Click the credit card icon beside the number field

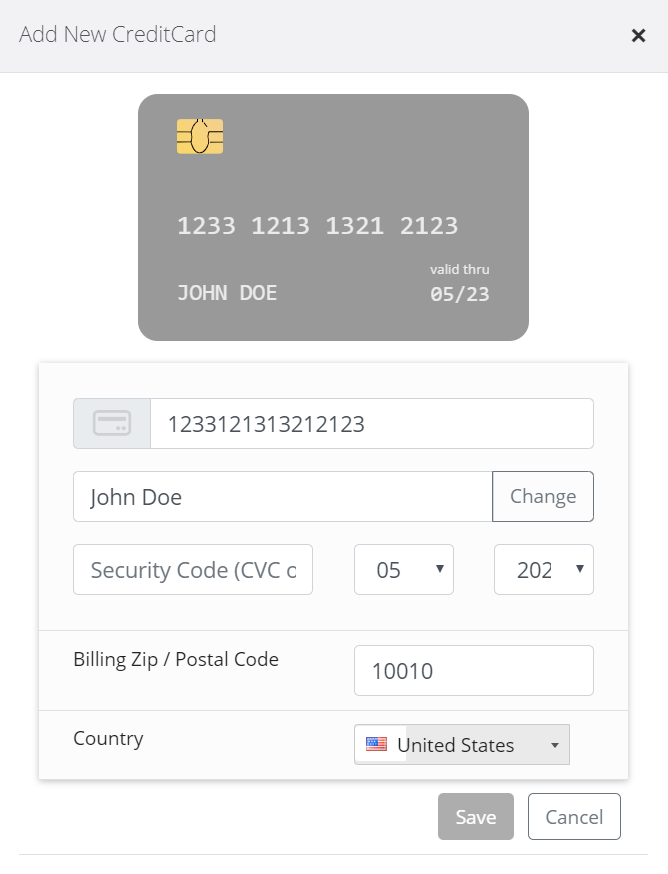(x=112, y=424)
